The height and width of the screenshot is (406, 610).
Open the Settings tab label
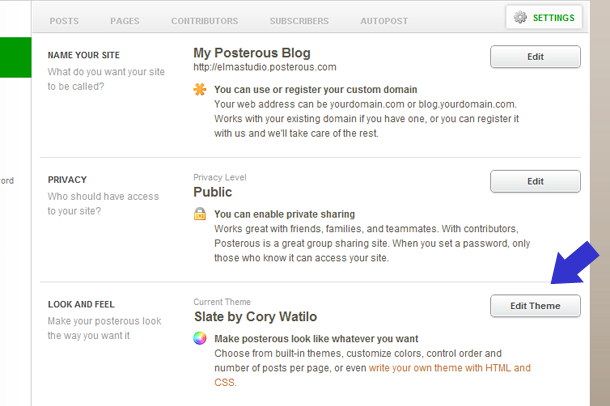[554, 18]
